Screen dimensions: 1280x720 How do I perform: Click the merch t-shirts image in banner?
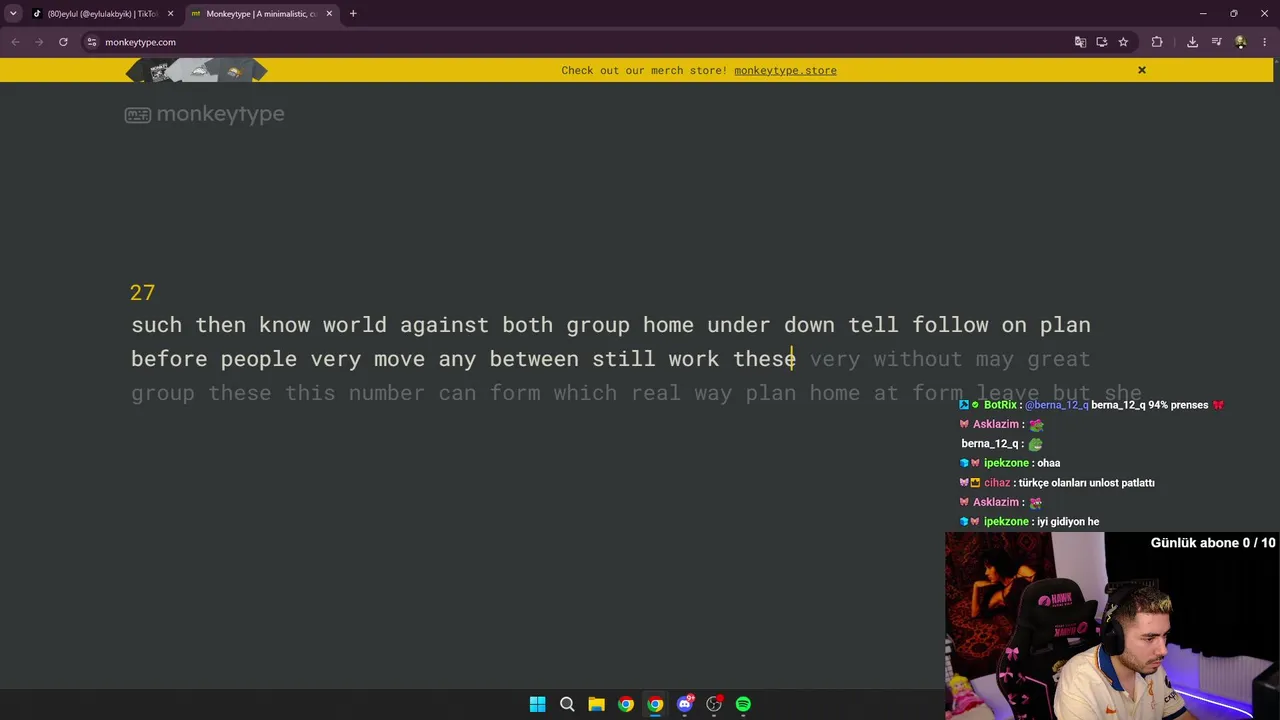click(x=197, y=70)
